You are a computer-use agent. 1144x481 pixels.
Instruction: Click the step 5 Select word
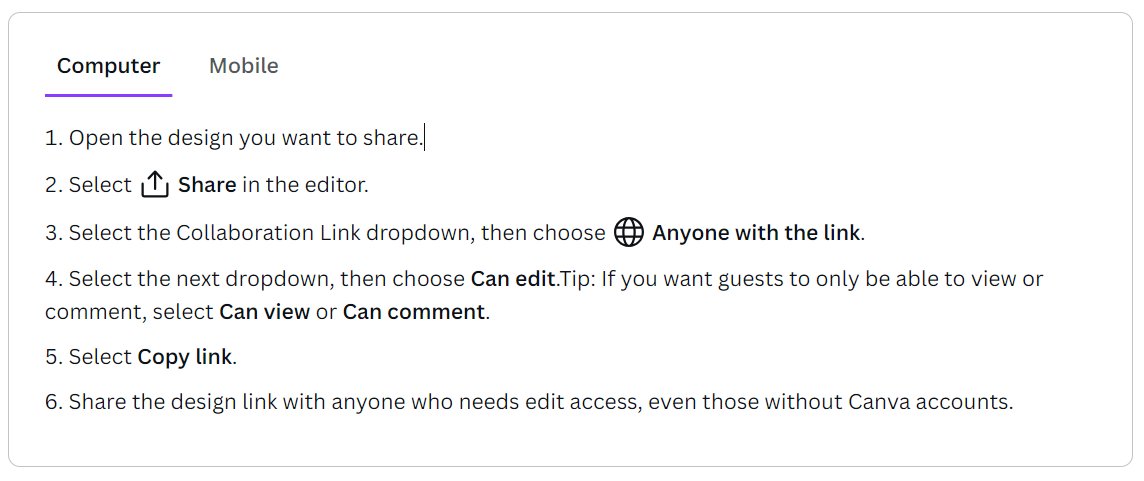[x=101, y=358]
